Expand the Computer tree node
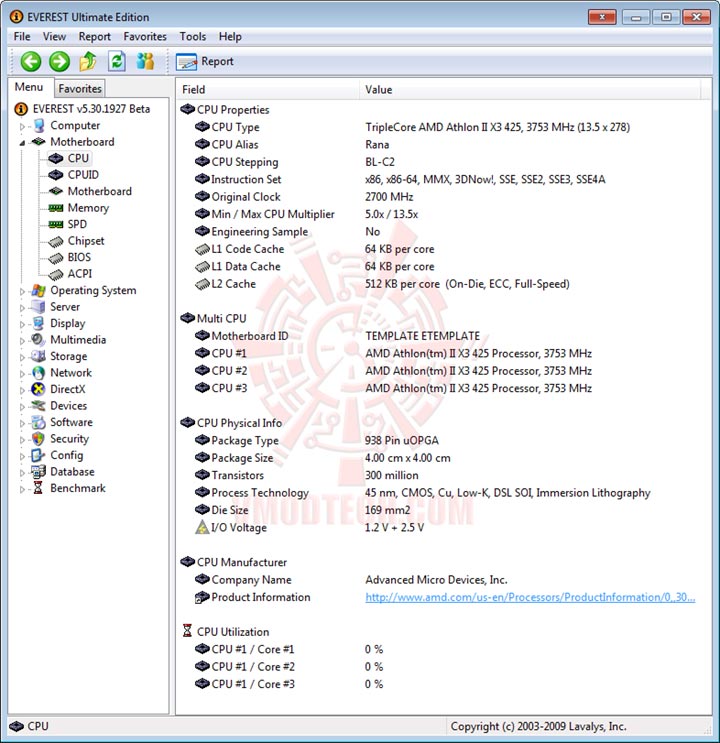This screenshot has width=720, height=743. [22, 127]
